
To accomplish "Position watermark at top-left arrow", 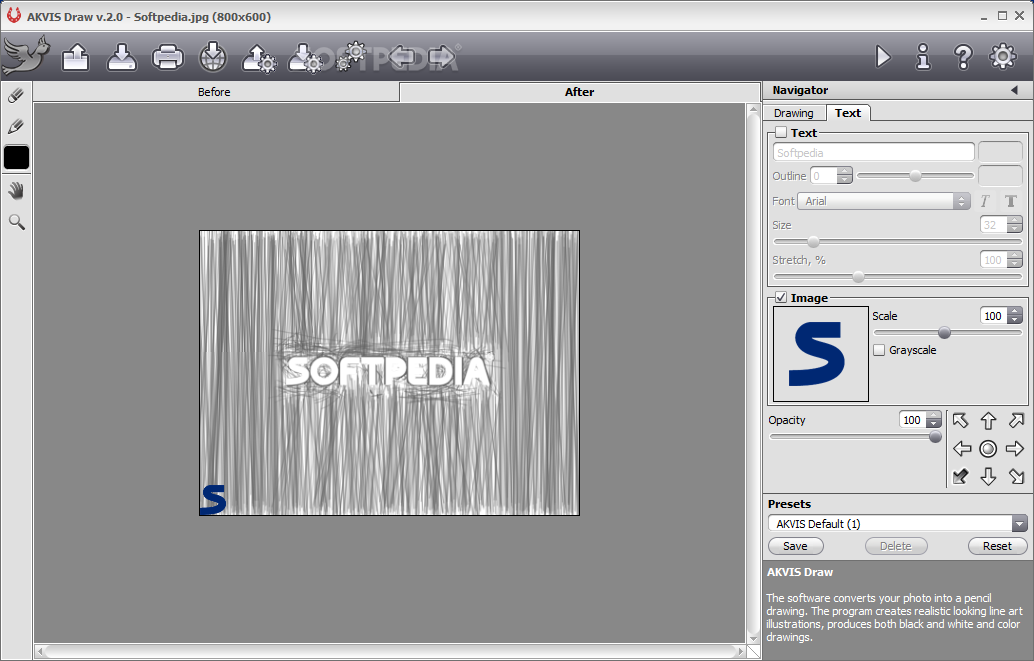I will pyautogui.click(x=960, y=420).
